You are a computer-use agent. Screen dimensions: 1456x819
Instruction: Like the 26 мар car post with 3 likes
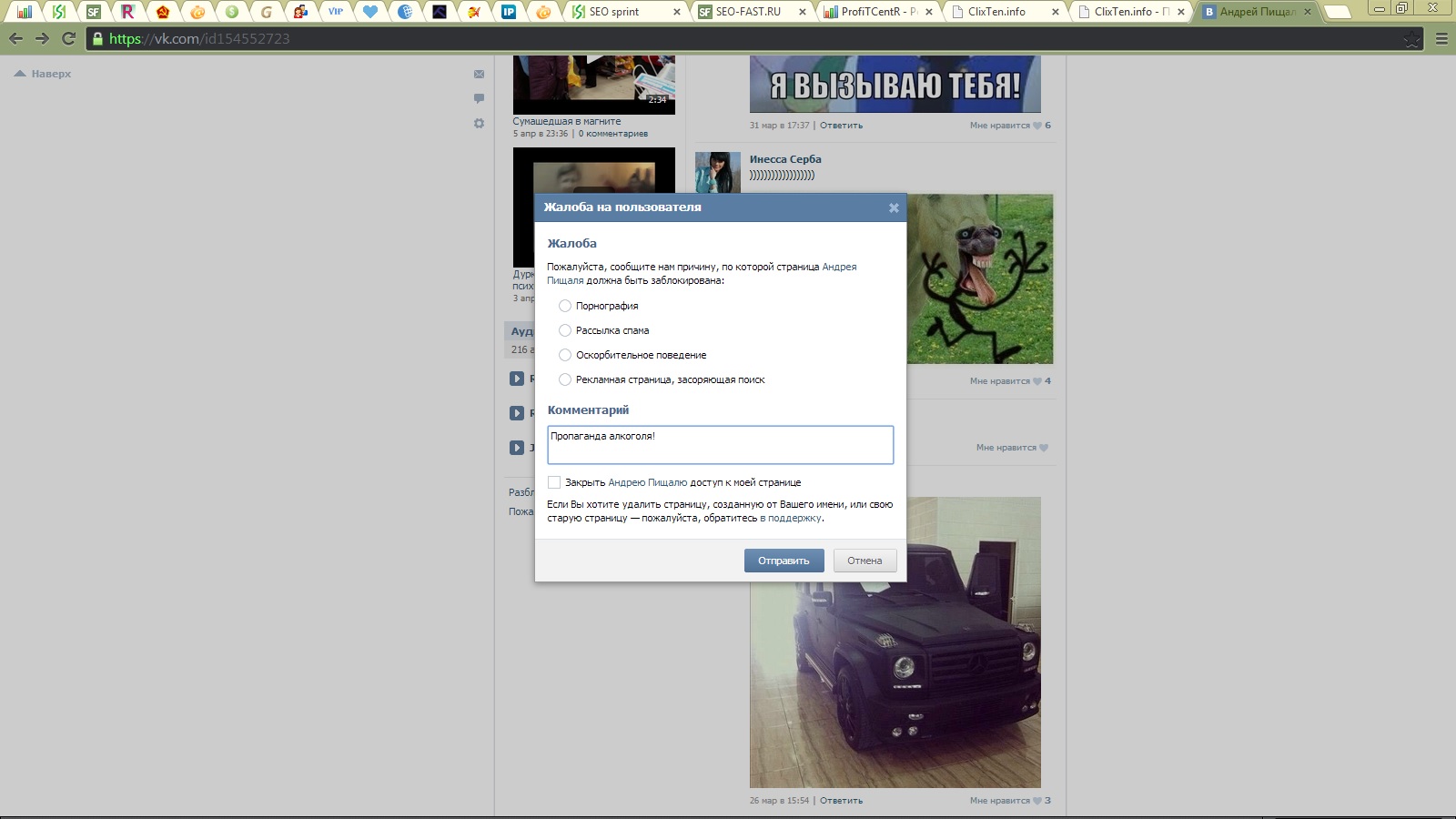1010,801
